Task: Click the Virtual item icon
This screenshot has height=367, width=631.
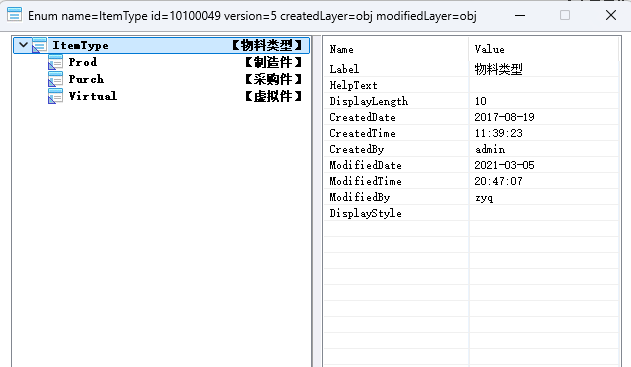Action: click(55, 96)
